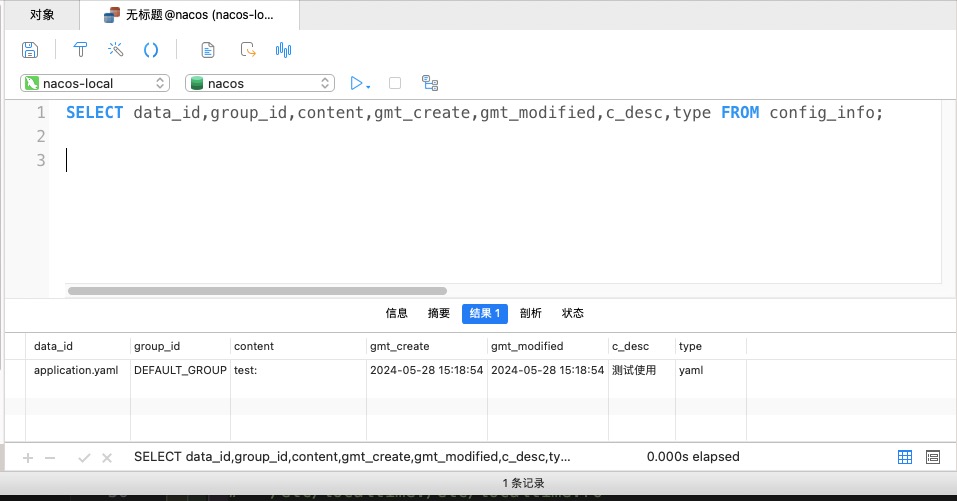Open the nacos-local connection dropdown

click(x=95, y=83)
